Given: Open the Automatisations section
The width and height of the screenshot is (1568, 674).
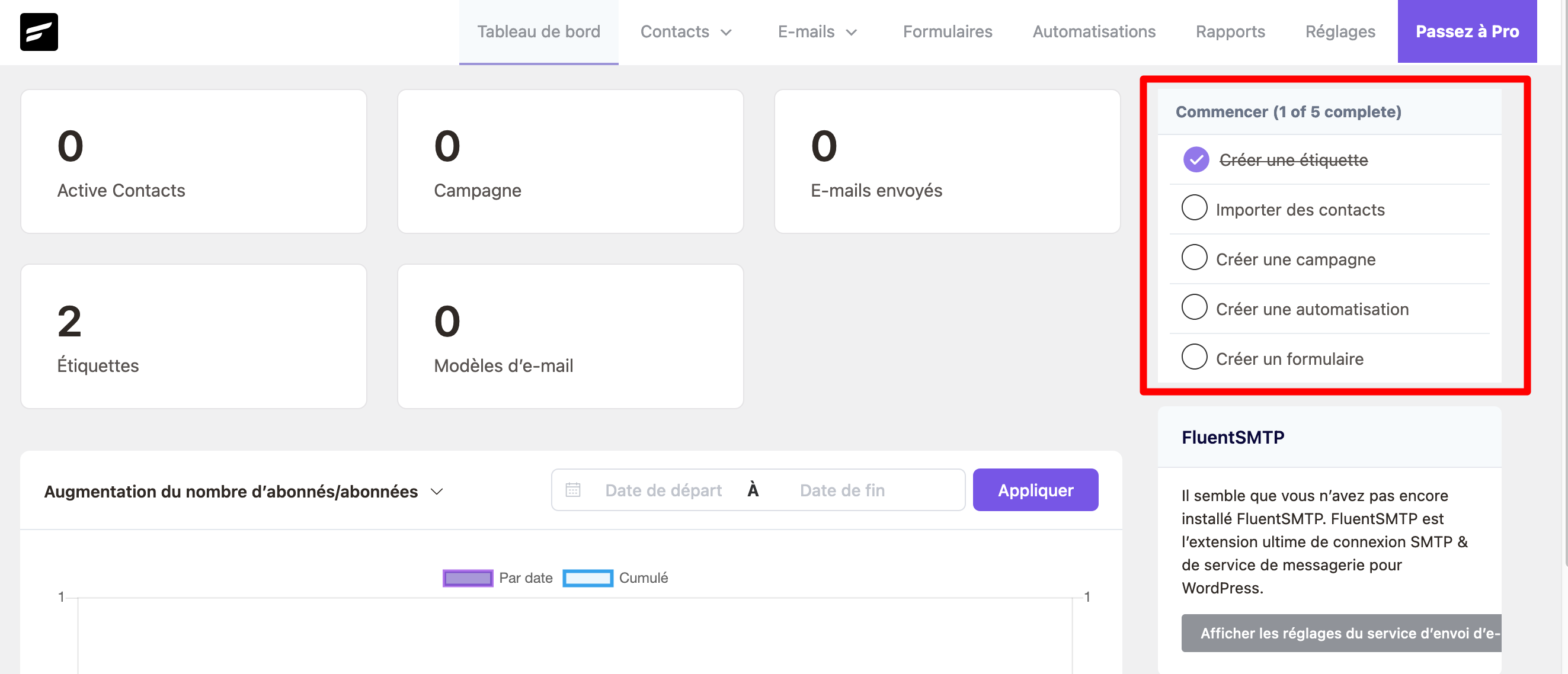Looking at the screenshot, I should 1094,31.
